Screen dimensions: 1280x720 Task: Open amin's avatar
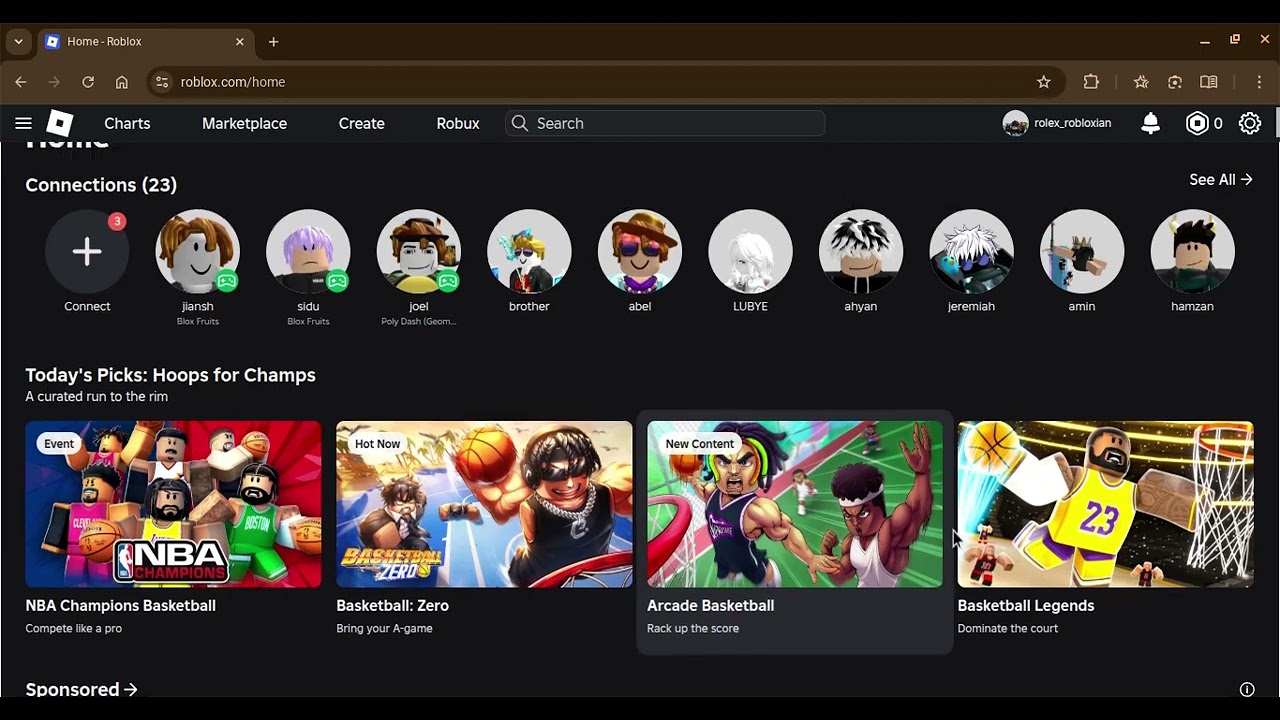(x=1081, y=251)
